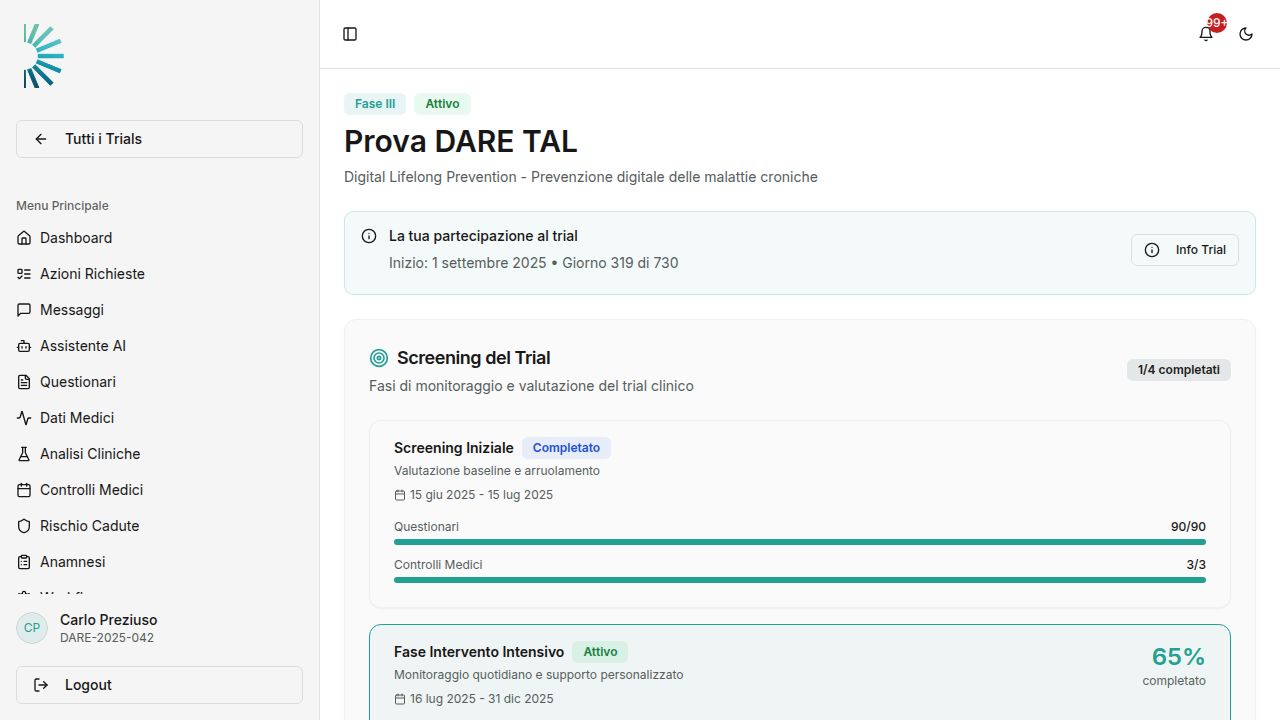The image size is (1280, 720).
Task: Toggle the sidebar panel icon
Action: click(350, 34)
